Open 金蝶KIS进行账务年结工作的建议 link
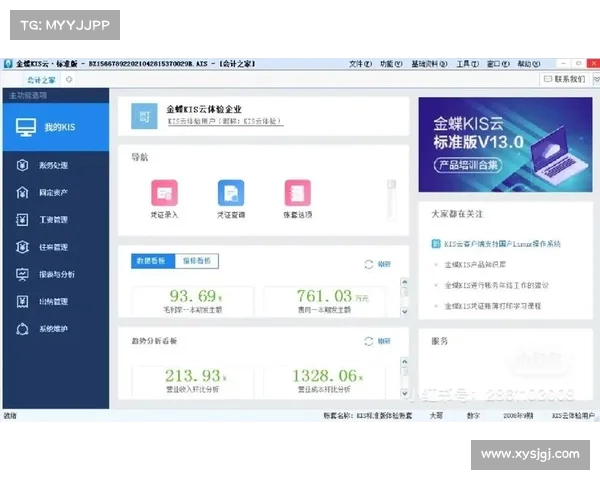This screenshot has height=480, width=600. [496, 285]
